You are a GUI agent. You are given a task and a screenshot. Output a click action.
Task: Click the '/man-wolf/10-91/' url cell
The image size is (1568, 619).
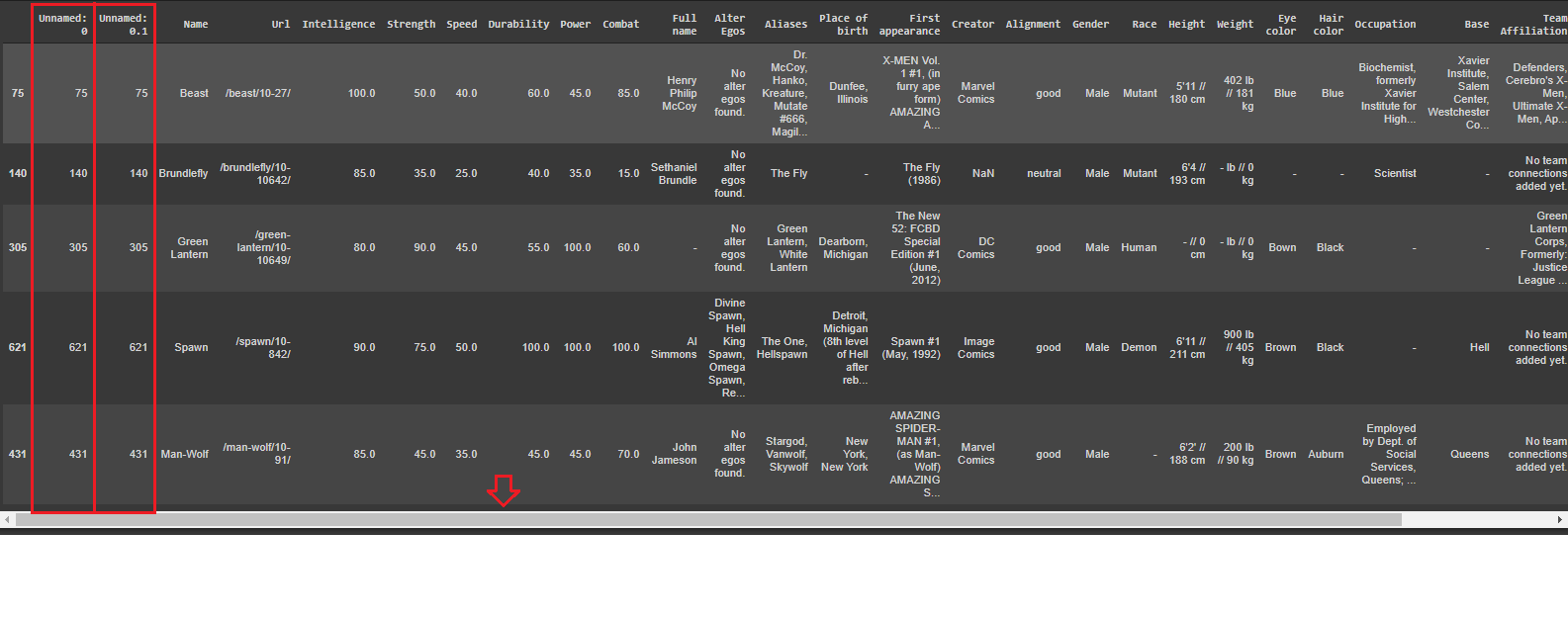point(256,453)
